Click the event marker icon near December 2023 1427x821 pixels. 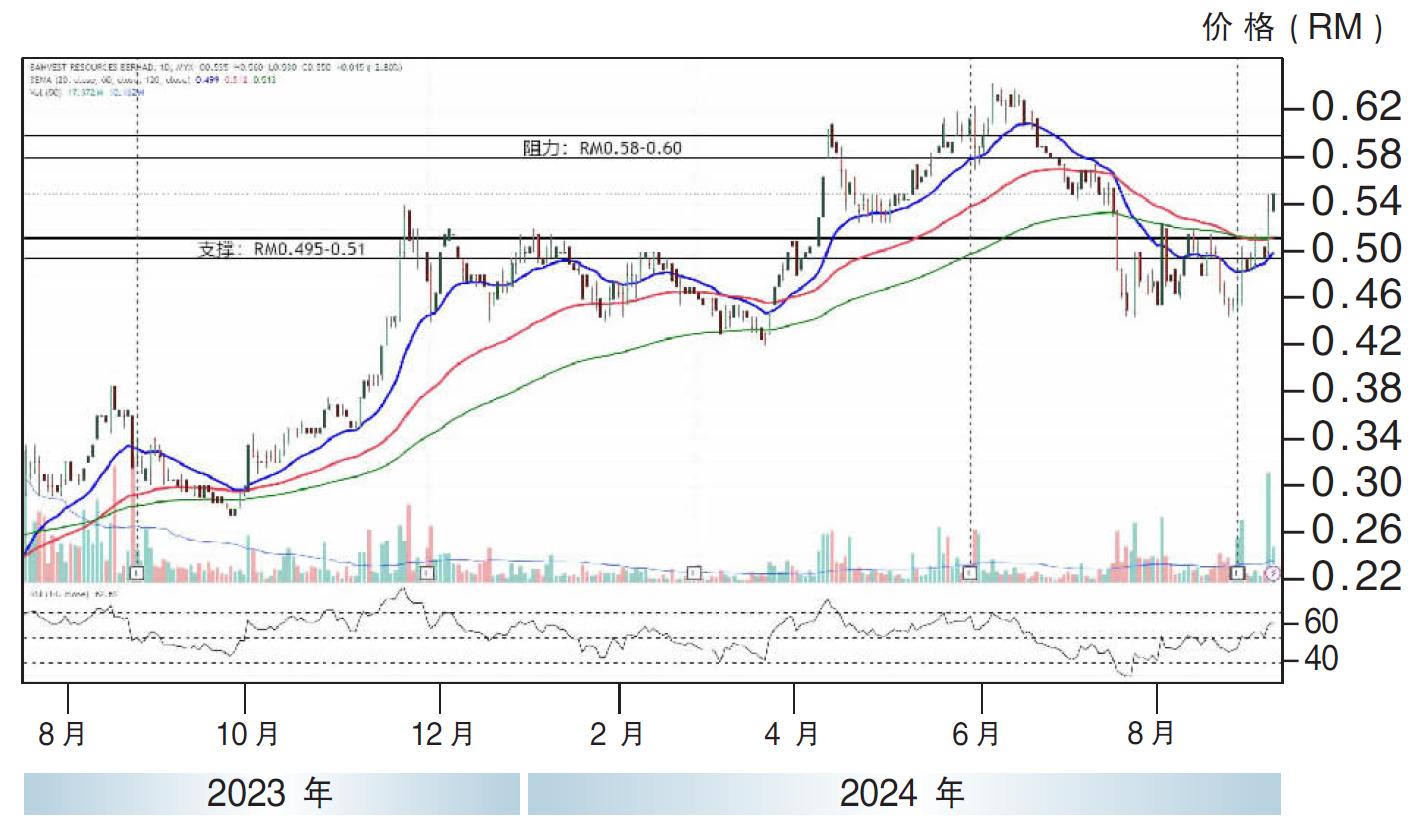coord(428,573)
